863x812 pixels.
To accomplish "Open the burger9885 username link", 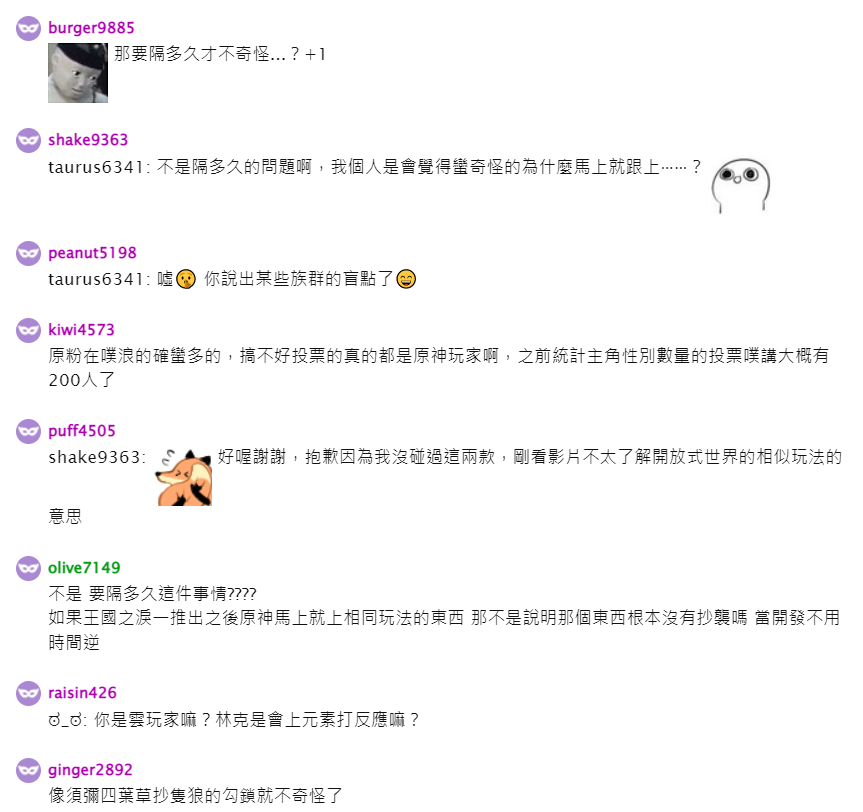I will coord(91,28).
